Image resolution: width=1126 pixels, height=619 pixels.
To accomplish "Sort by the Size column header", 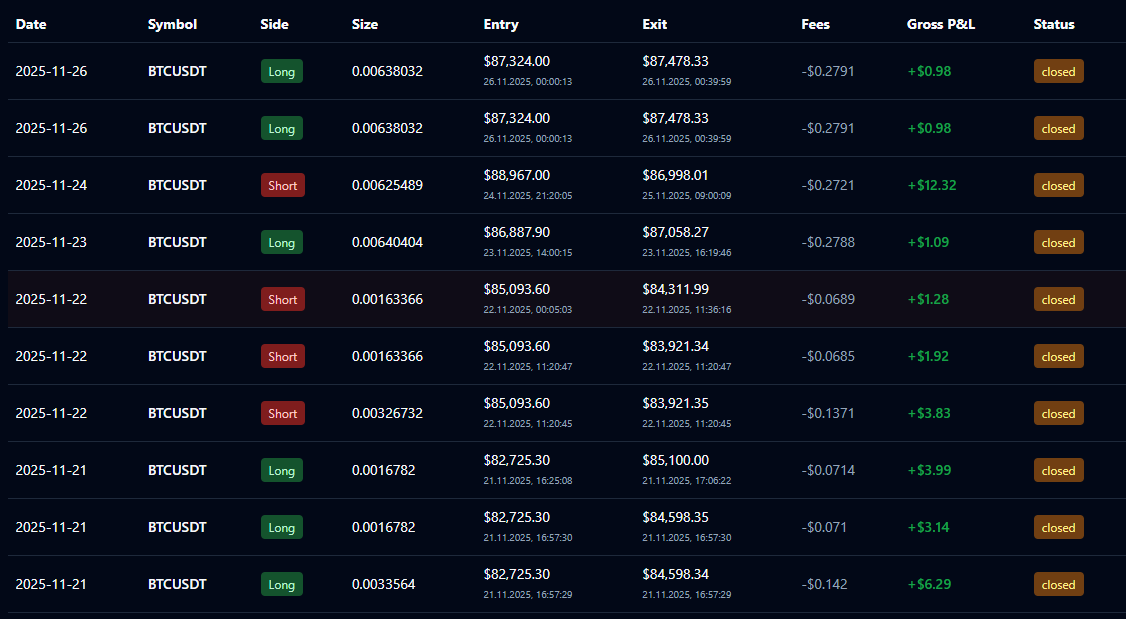I will point(364,24).
